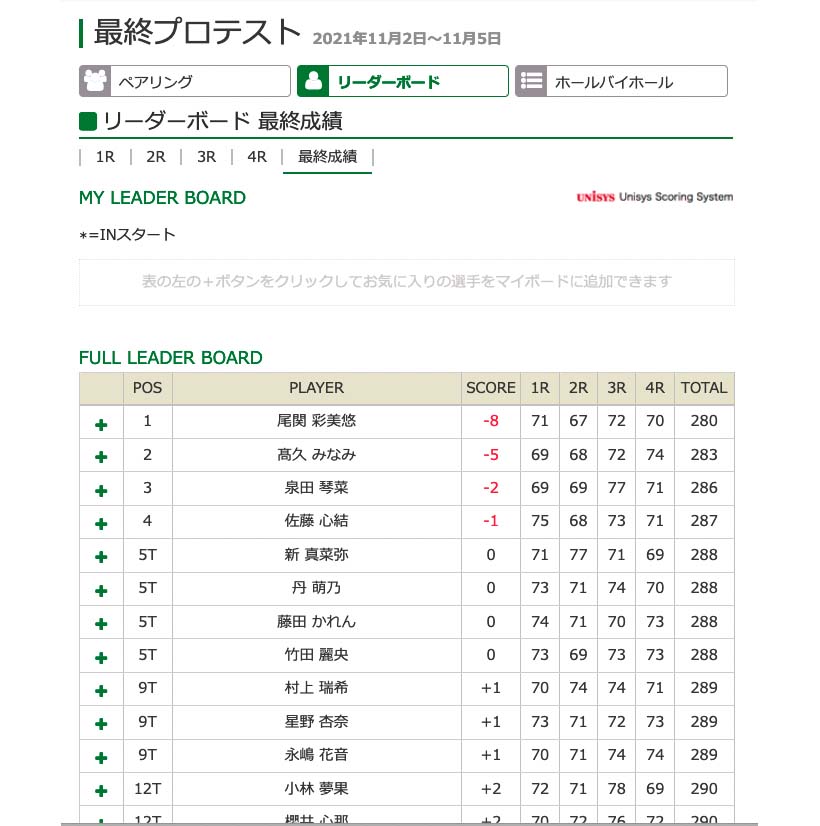Click the plus icon for 佐藤 心結
This screenshot has width=820, height=826.
[101, 524]
